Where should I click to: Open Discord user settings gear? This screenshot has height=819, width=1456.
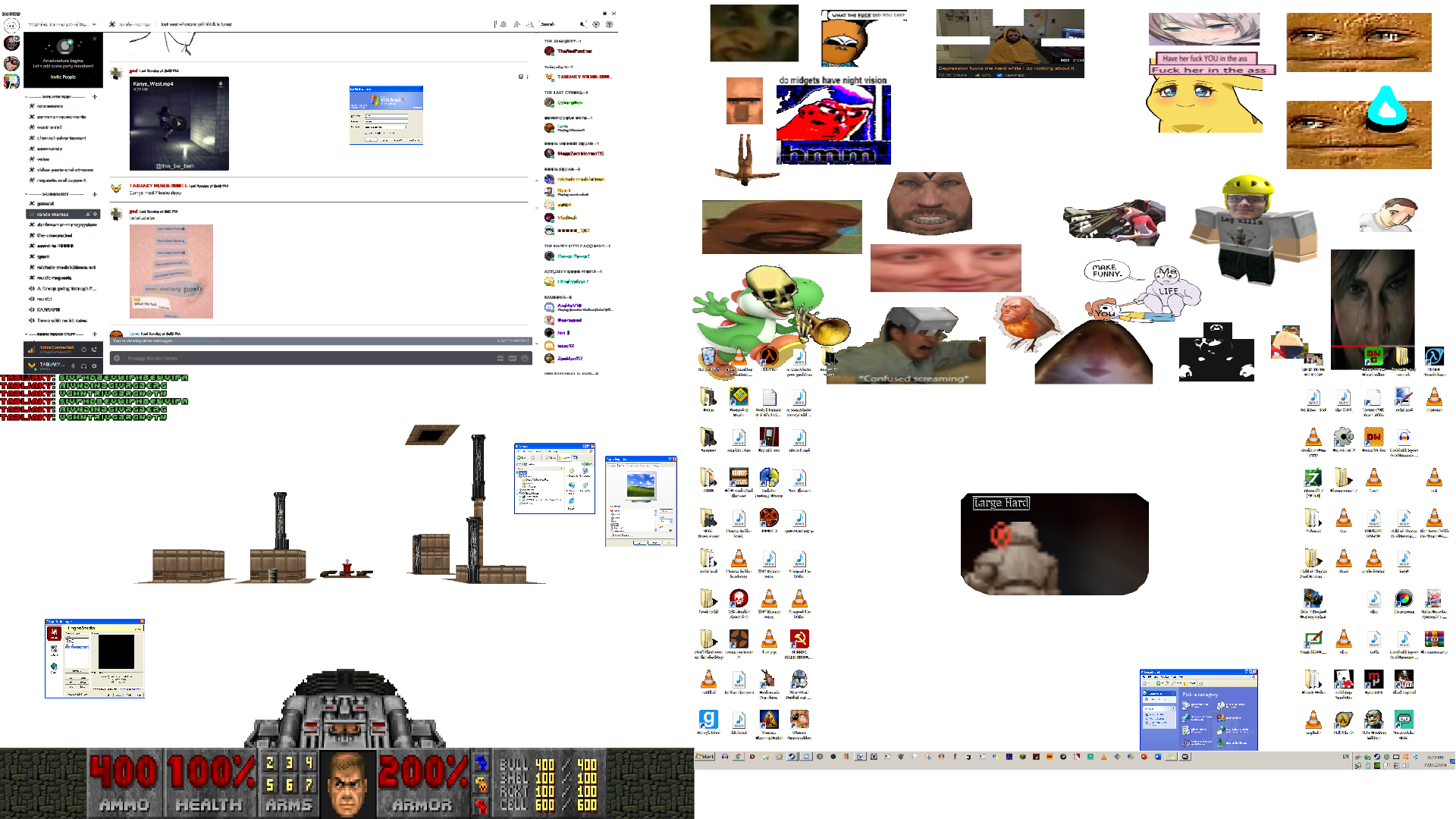(x=94, y=366)
